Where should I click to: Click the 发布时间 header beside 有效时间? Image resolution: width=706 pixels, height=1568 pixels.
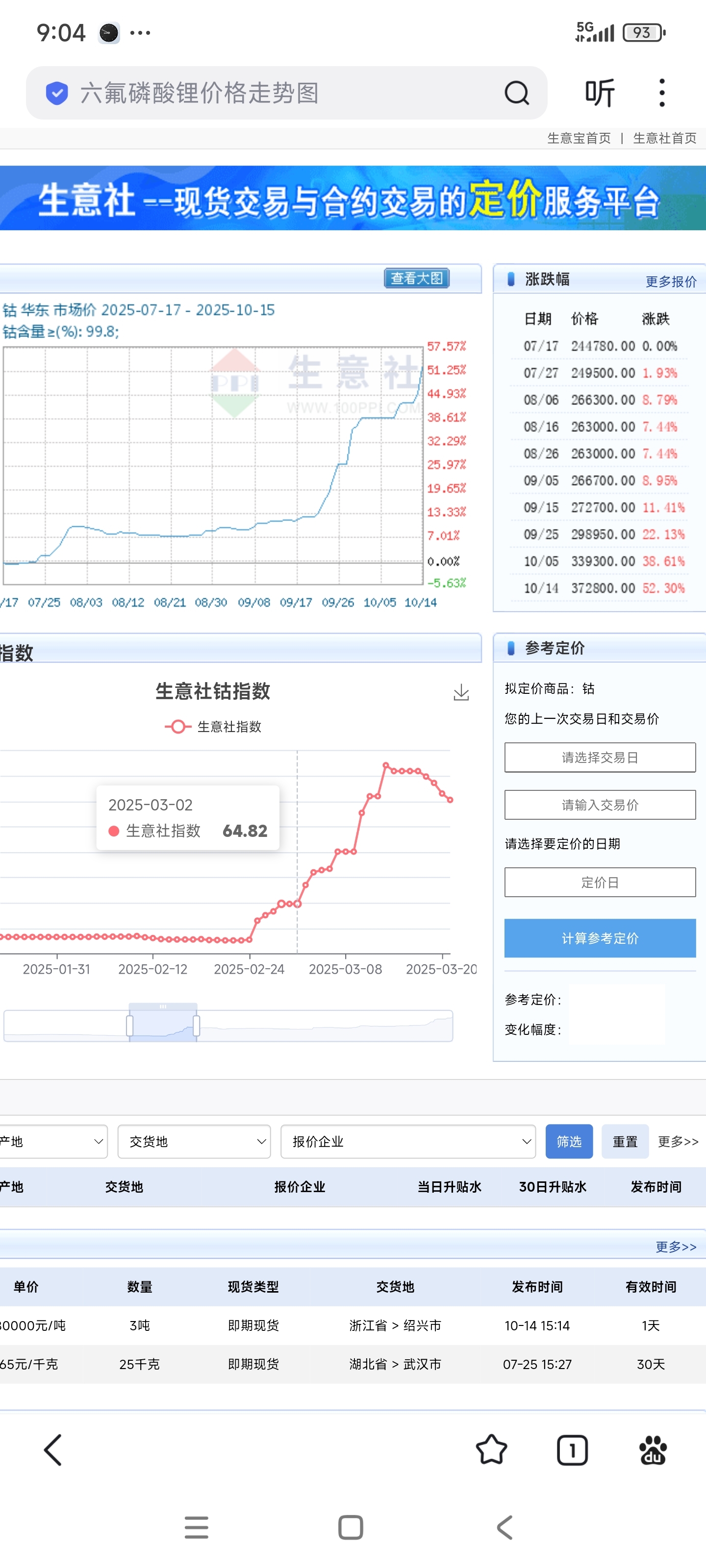point(537,1287)
